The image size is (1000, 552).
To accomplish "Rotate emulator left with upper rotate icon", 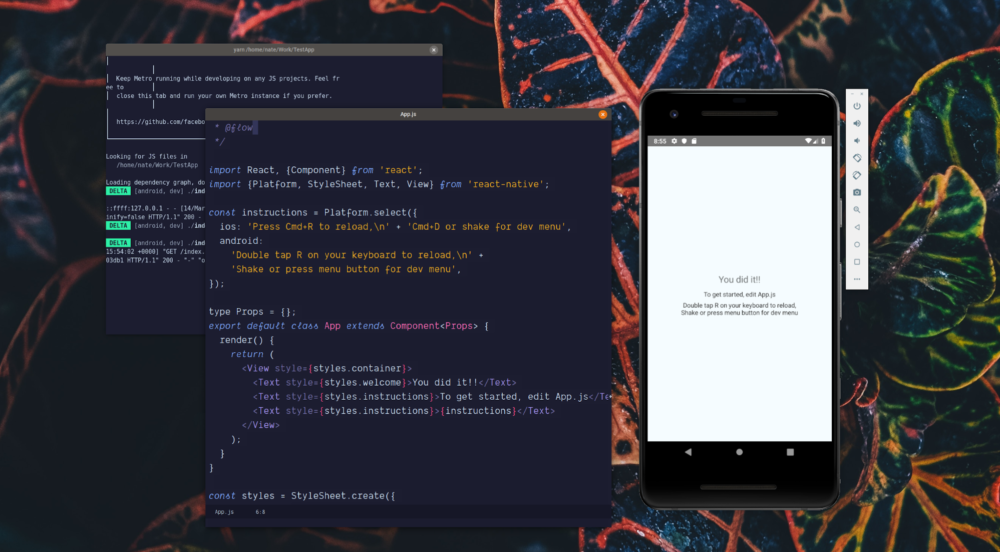I will (857, 157).
